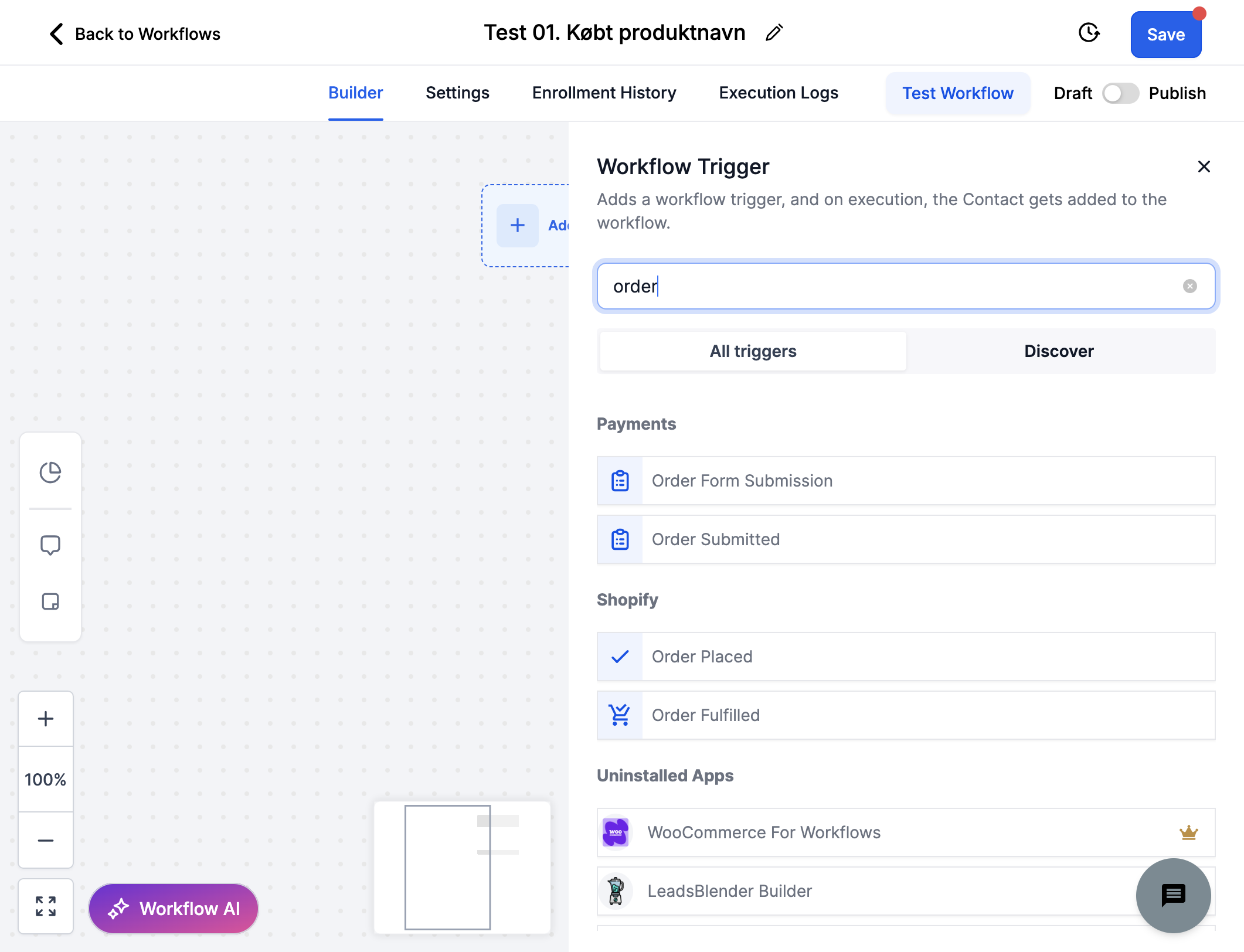Add a sticky note to canvas
Viewport: 1244px width, 952px height.
point(50,601)
